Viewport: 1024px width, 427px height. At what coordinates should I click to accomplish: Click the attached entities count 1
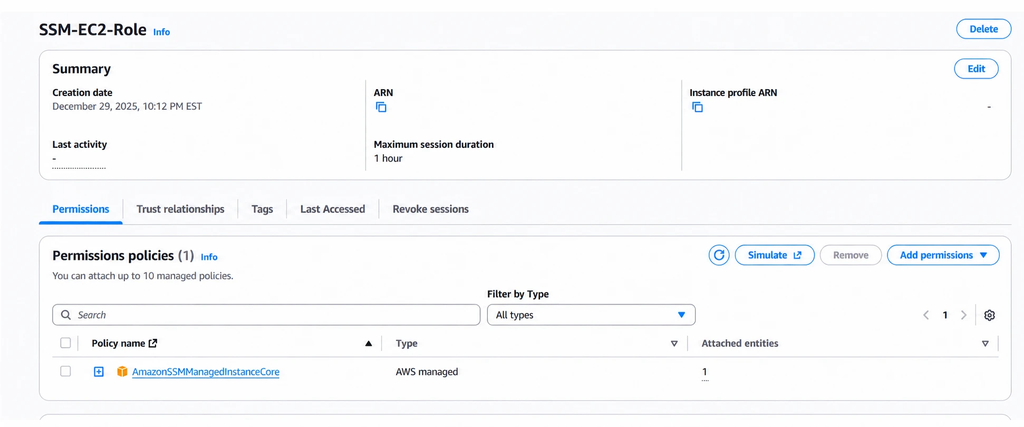[x=705, y=372]
